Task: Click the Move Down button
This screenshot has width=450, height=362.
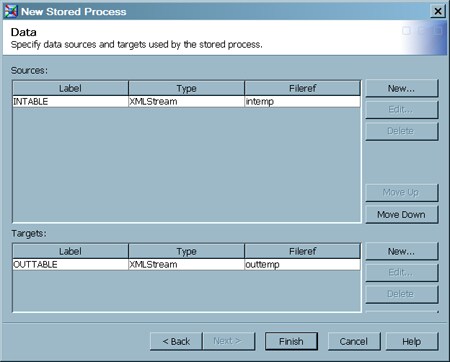Action: coord(401,214)
